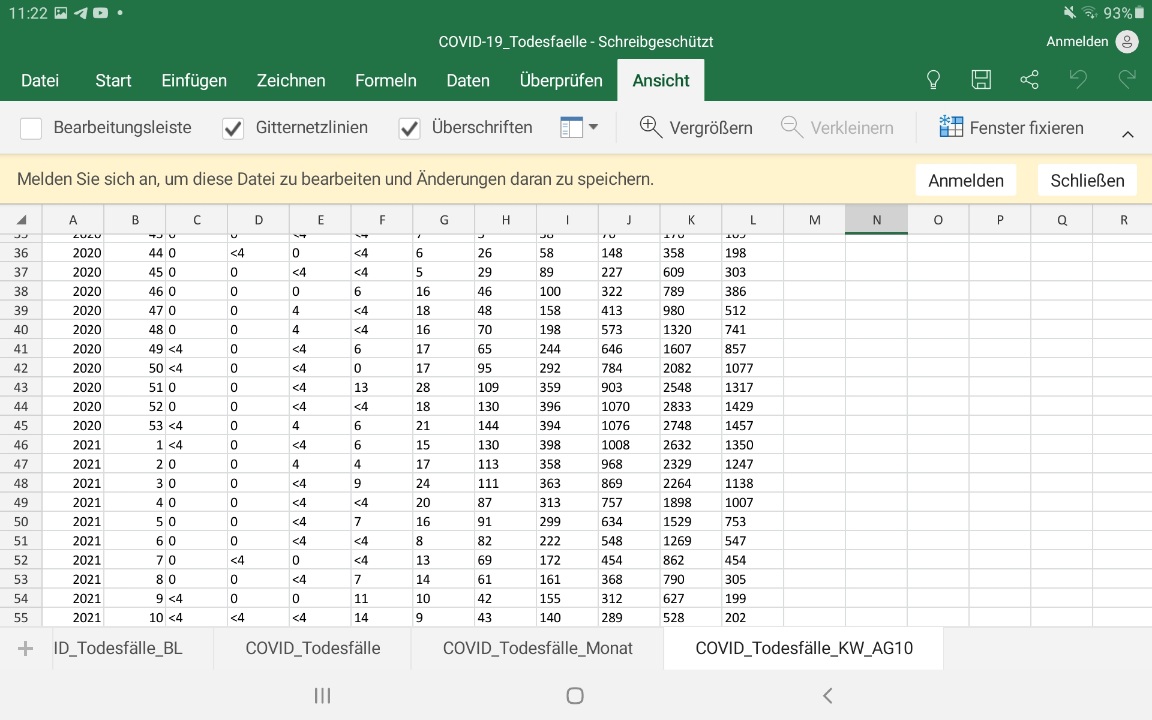Viewport: 1152px width, 720px height.
Task: Click the Vergrößern zoom-in magnifier
Action: point(651,127)
